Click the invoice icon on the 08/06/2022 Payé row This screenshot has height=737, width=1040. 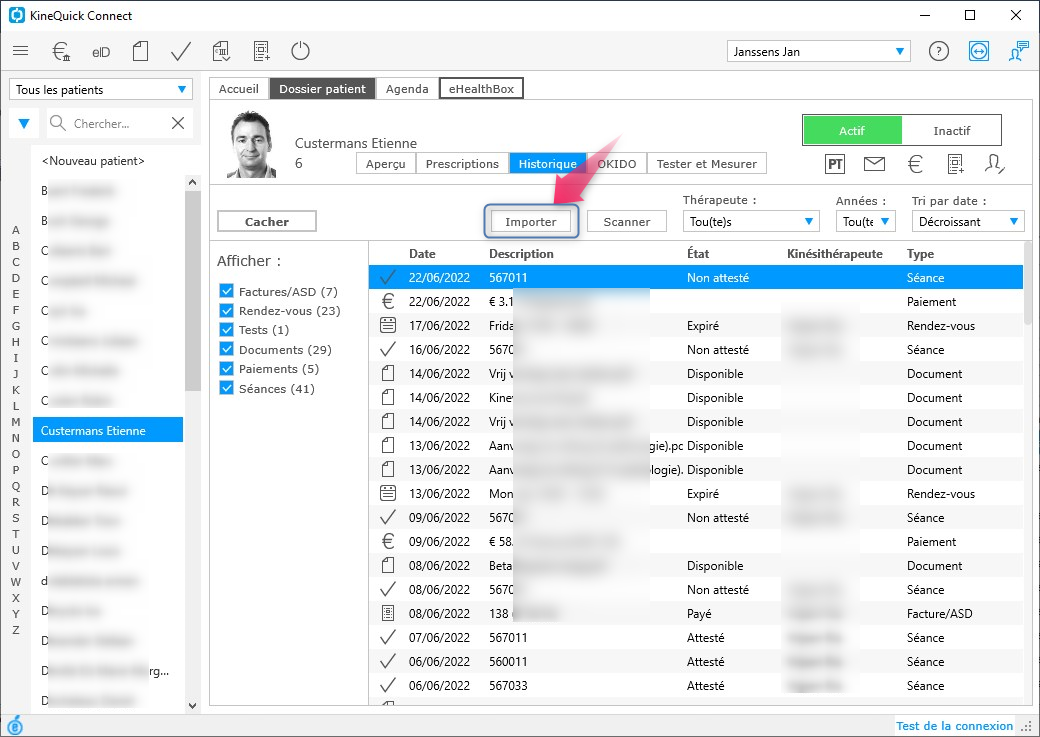(388, 613)
